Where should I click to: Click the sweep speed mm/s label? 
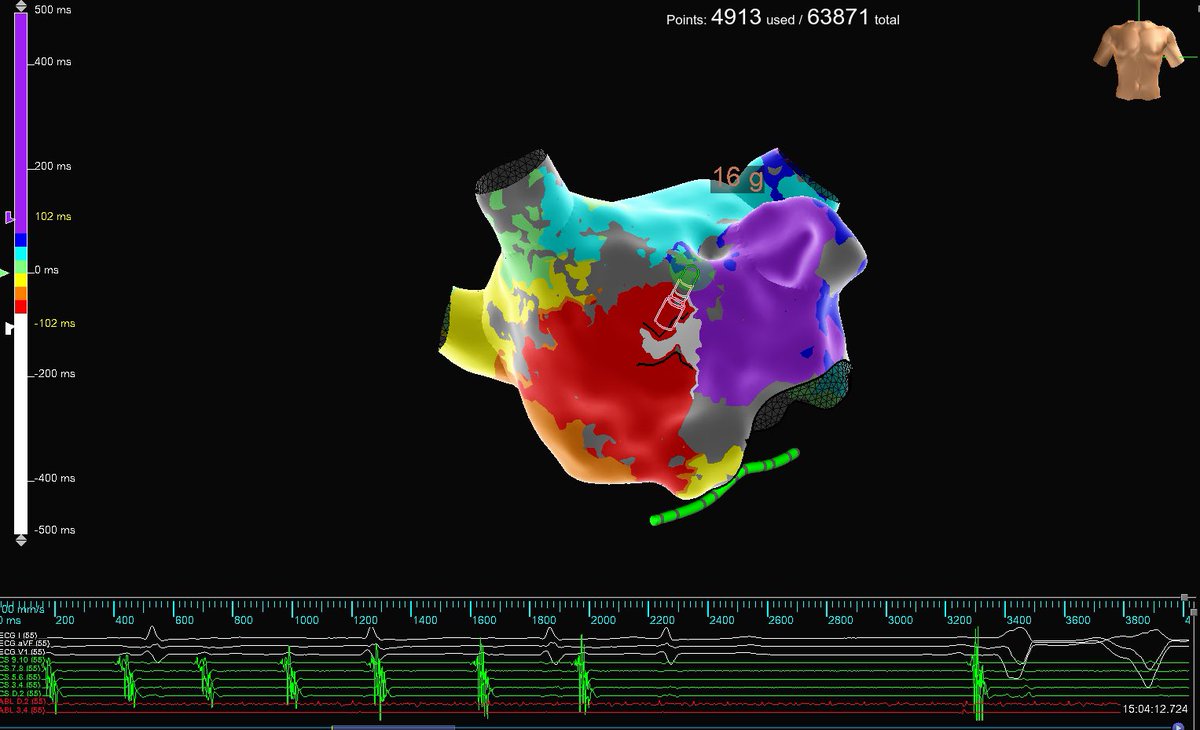[22, 608]
